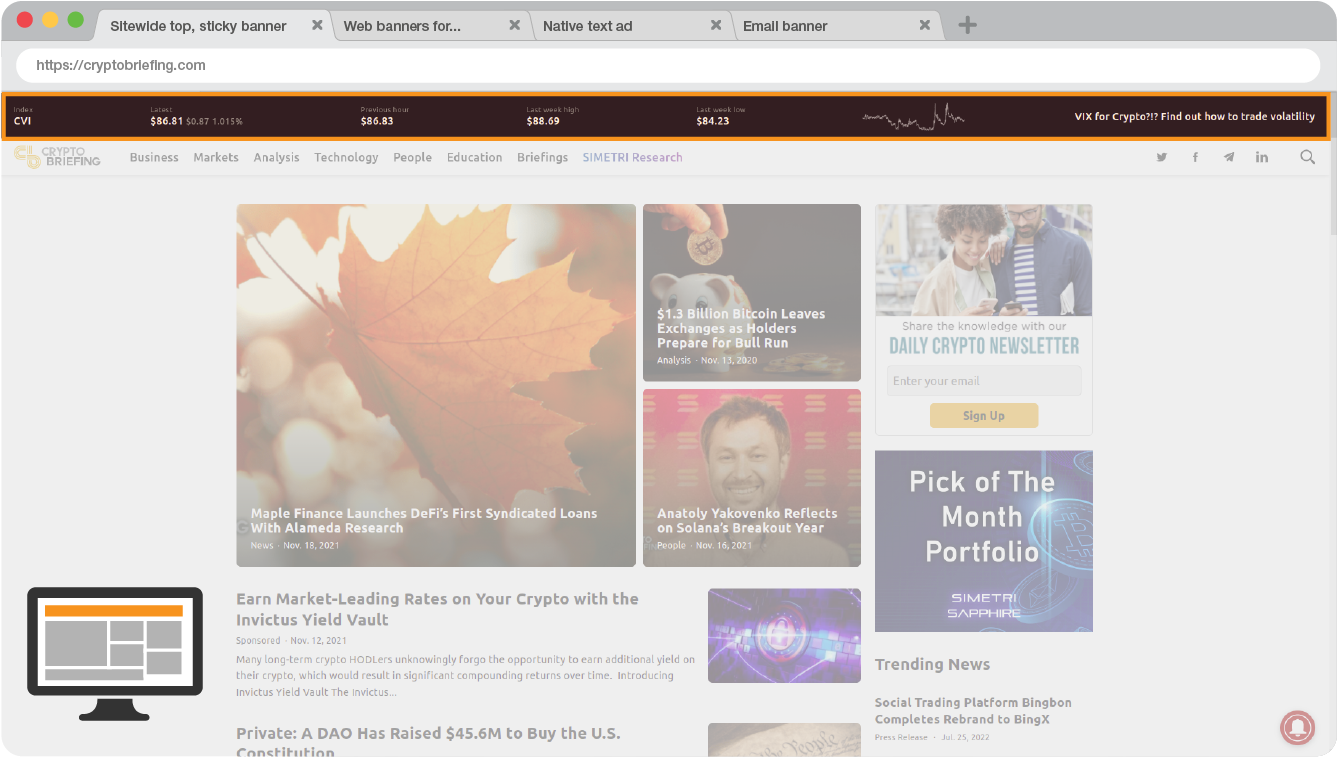
Task: Open the LinkedIn icon in site header
Action: coord(1262,157)
